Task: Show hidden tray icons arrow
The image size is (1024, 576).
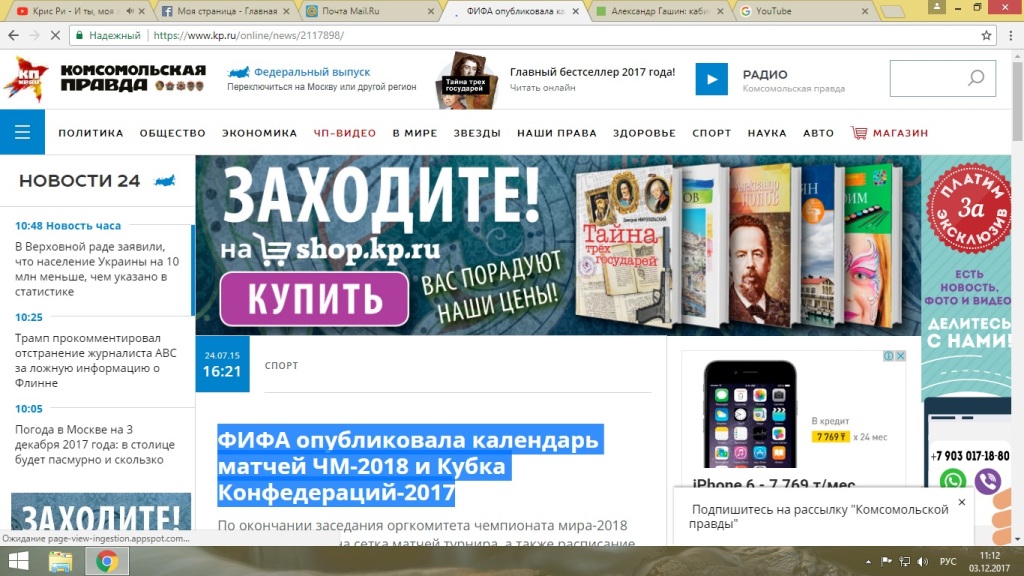Action: [868, 562]
